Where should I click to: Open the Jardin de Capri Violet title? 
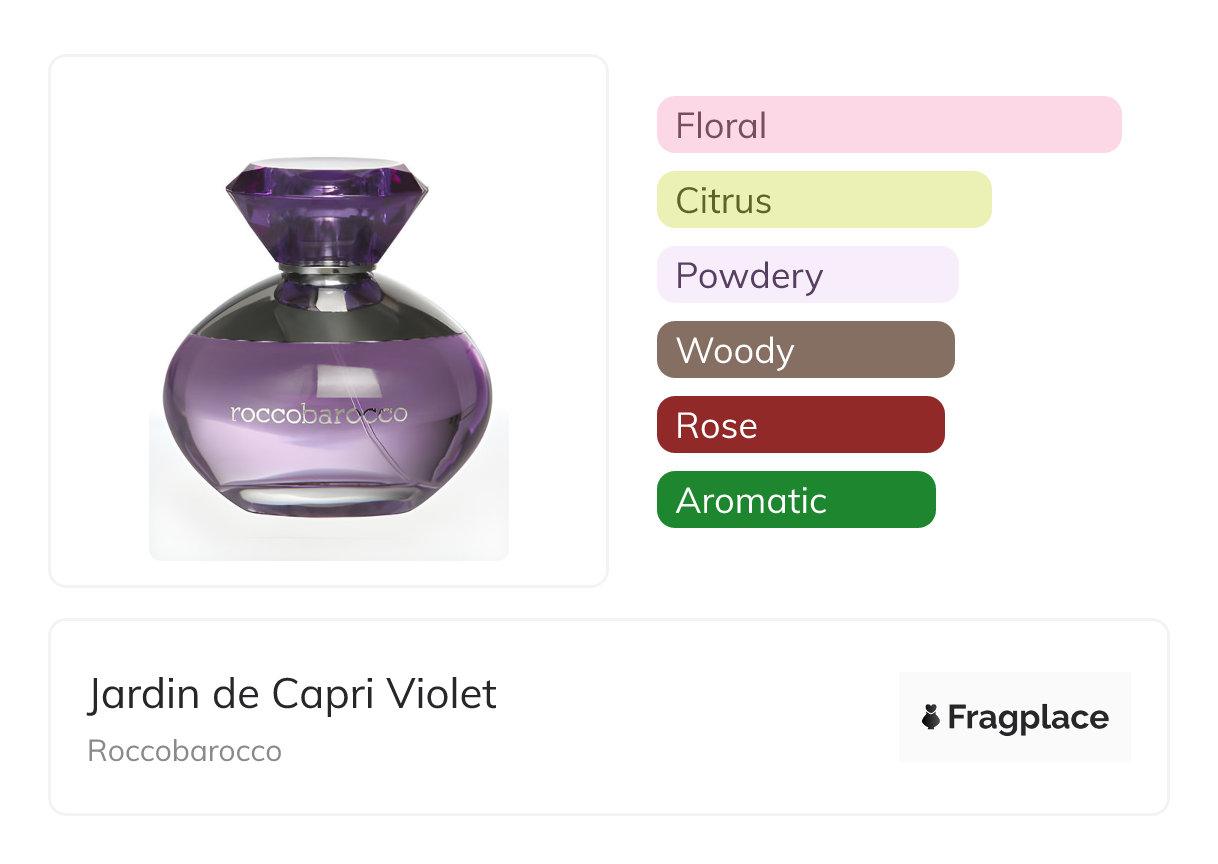click(x=292, y=694)
